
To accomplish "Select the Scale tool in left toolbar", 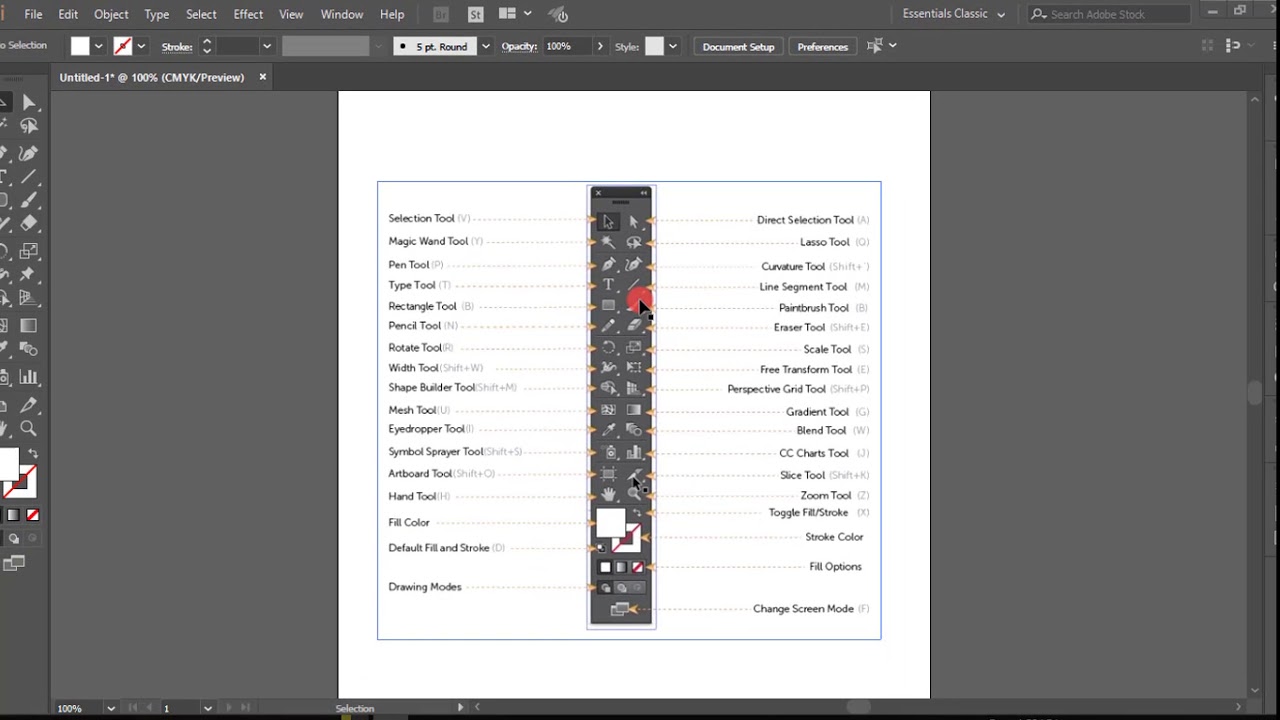I will 28,251.
